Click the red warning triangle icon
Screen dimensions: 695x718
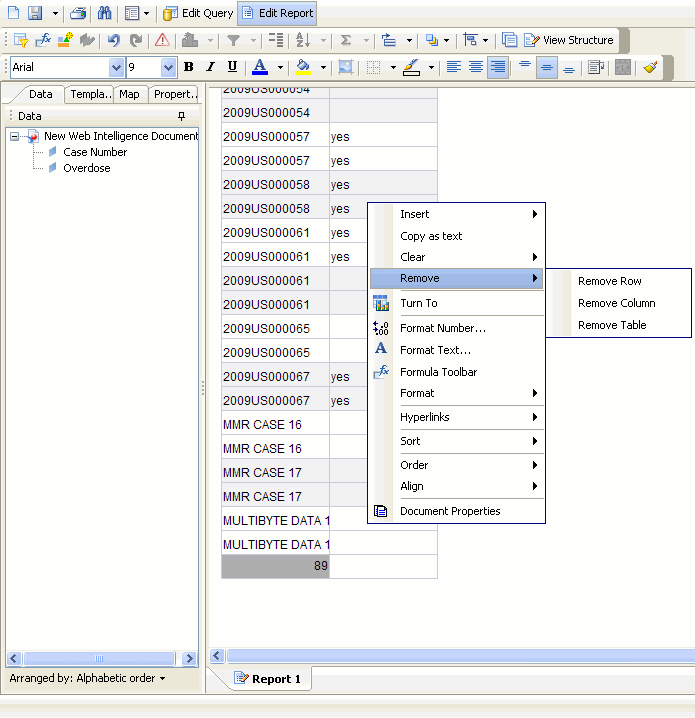tap(162, 40)
